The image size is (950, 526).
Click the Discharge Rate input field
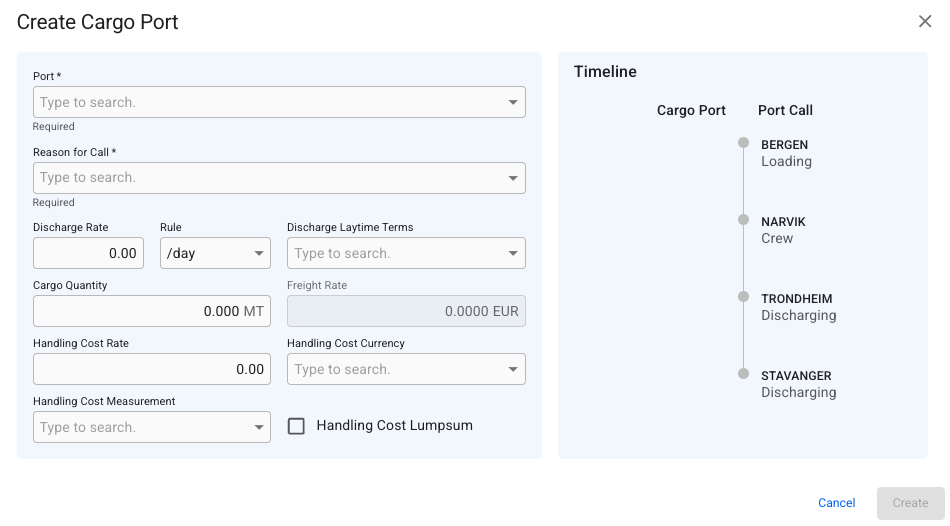point(88,253)
